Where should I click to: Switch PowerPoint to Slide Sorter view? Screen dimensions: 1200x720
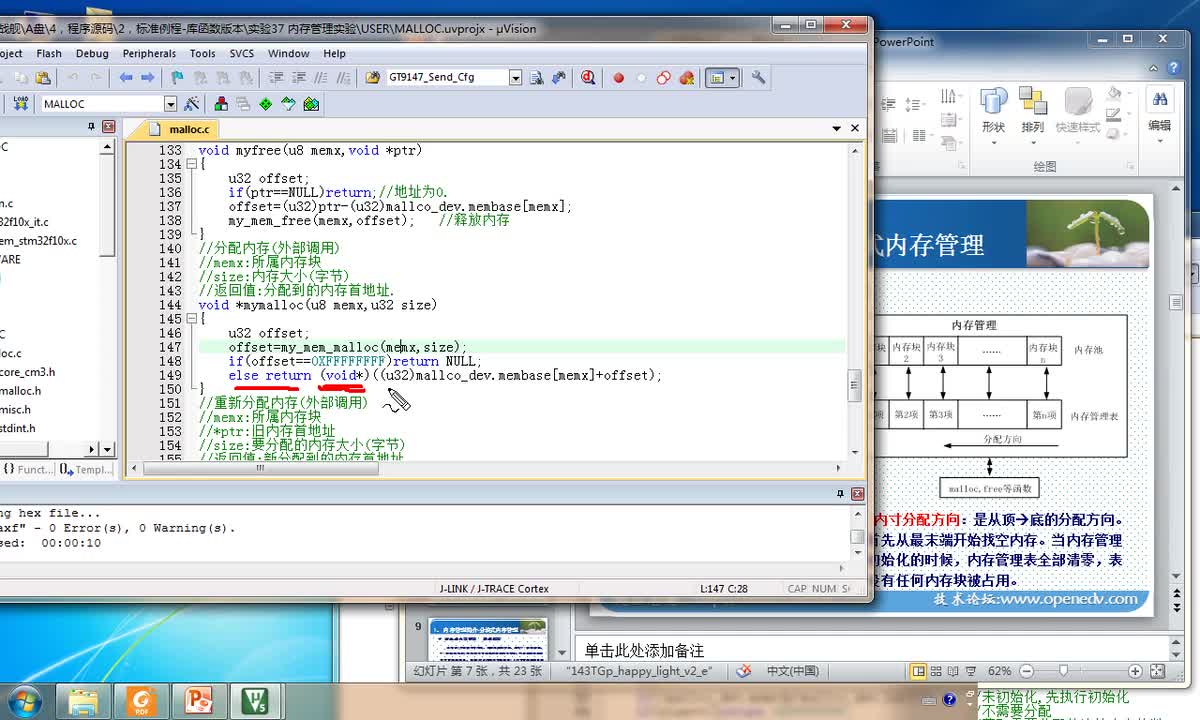[936, 671]
